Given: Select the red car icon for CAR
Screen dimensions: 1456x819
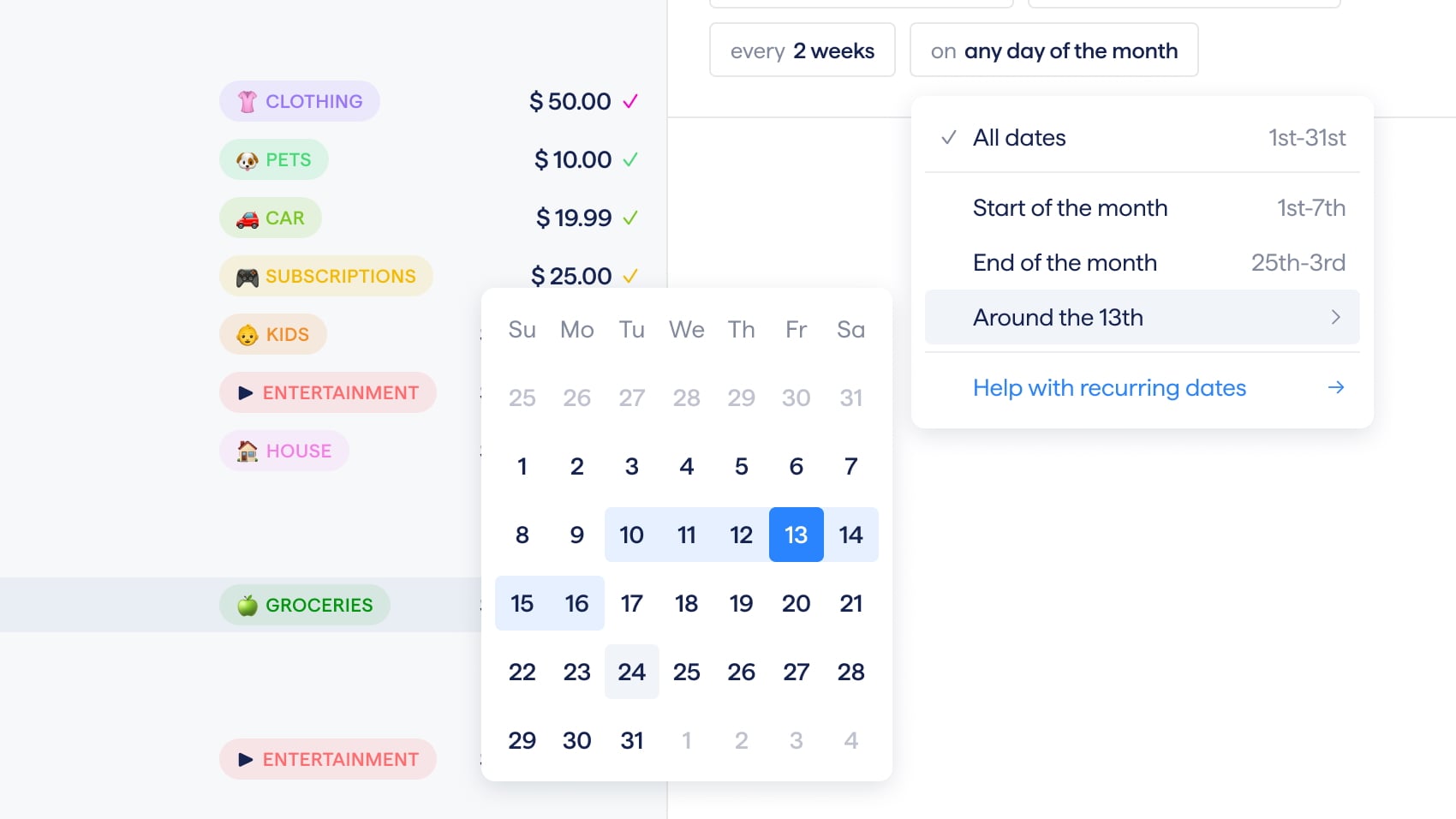Looking at the screenshot, I should 246,218.
